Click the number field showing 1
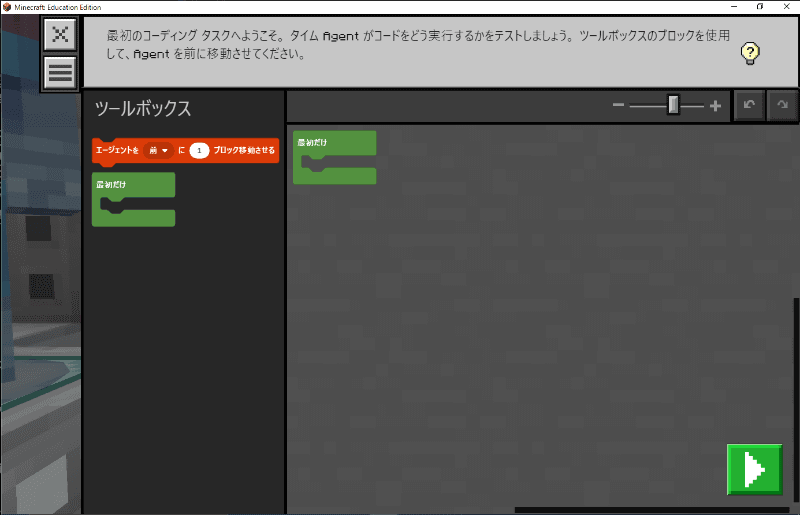This screenshot has width=800, height=515. coord(199,151)
